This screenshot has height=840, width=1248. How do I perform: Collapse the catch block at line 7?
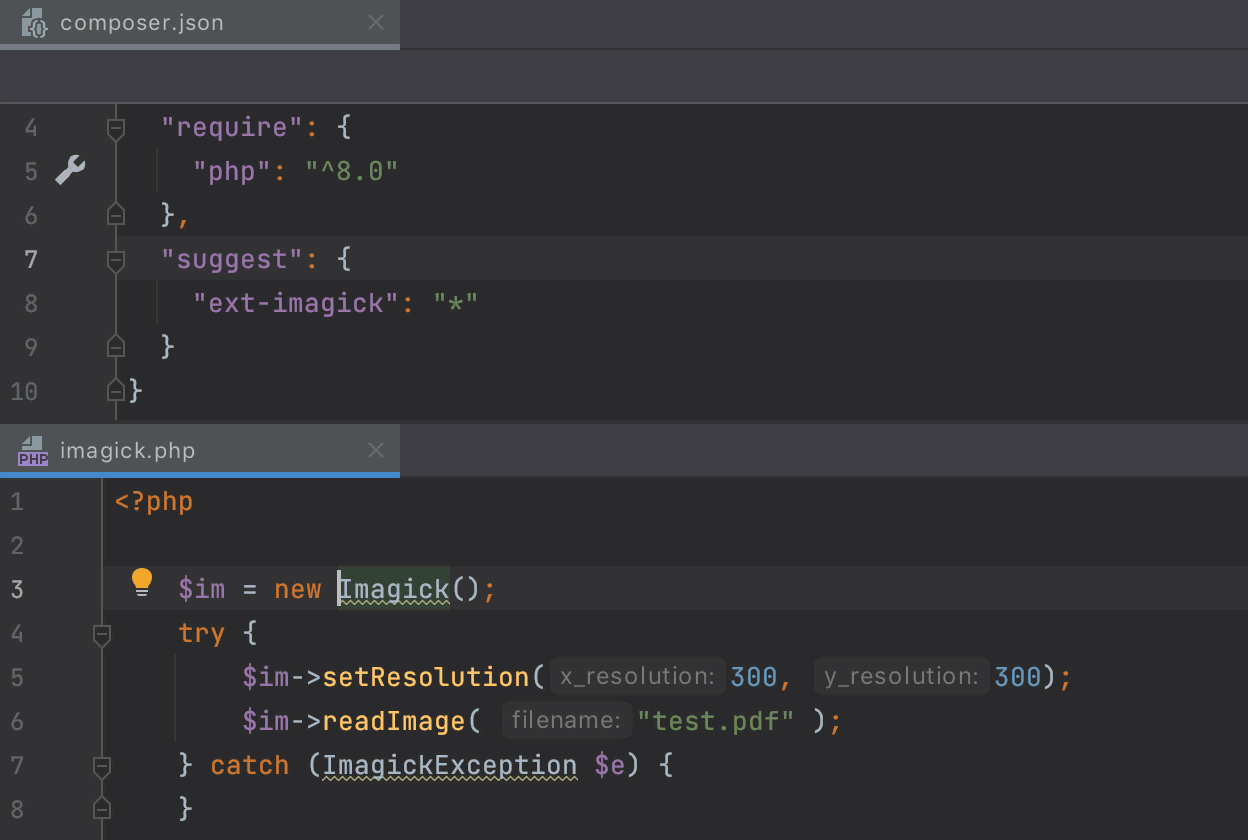pos(100,765)
